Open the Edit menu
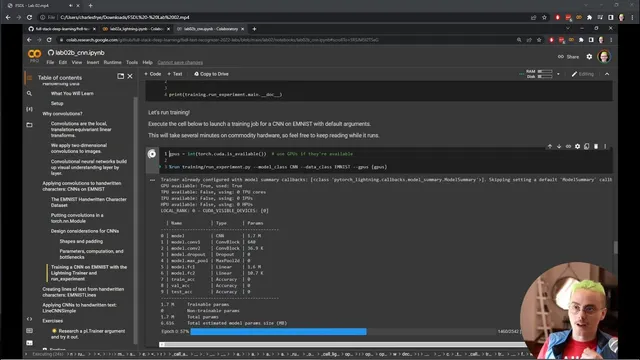640x360 pixels. [62, 62]
